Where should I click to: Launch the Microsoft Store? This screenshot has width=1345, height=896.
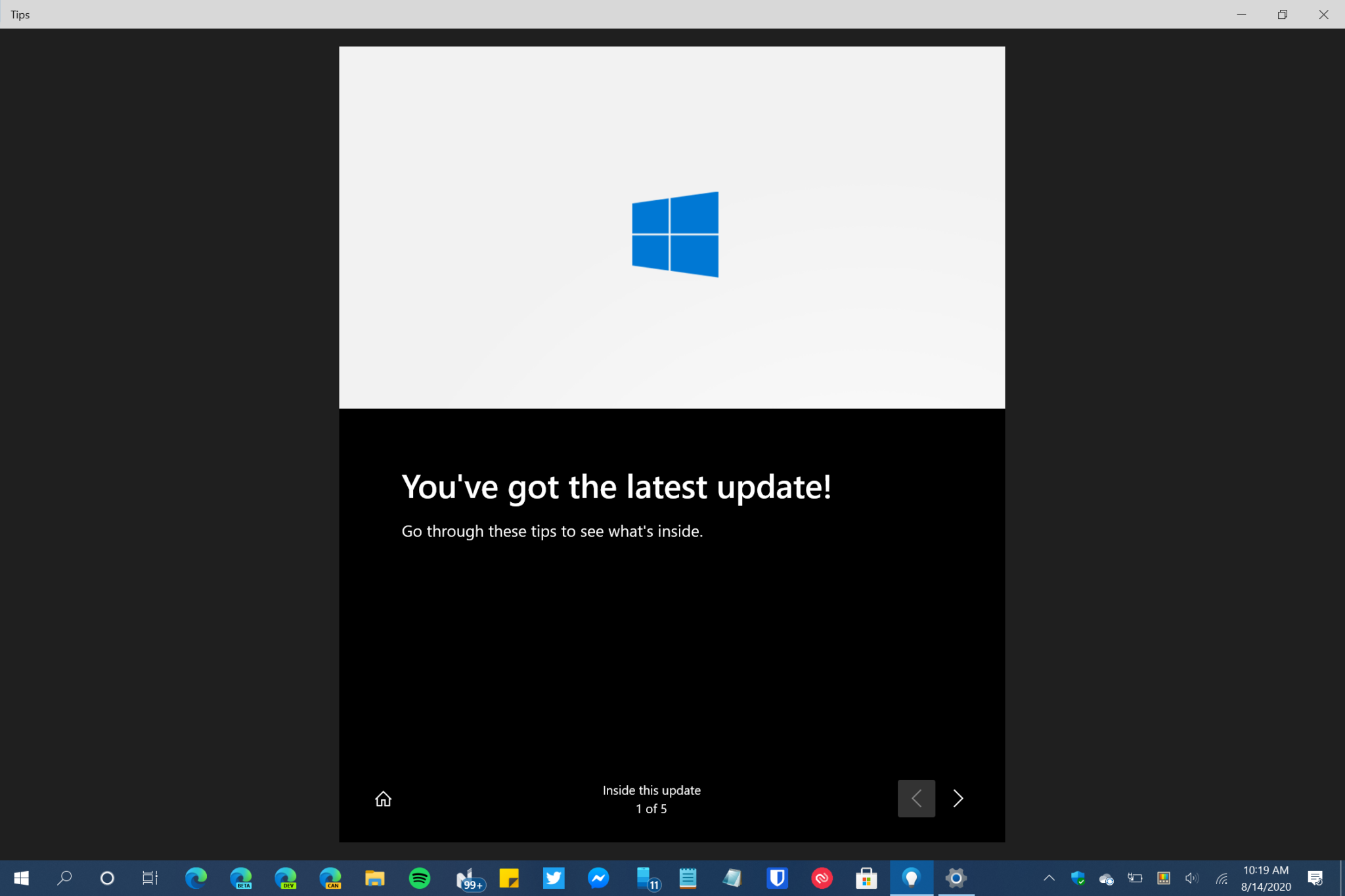point(866,878)
